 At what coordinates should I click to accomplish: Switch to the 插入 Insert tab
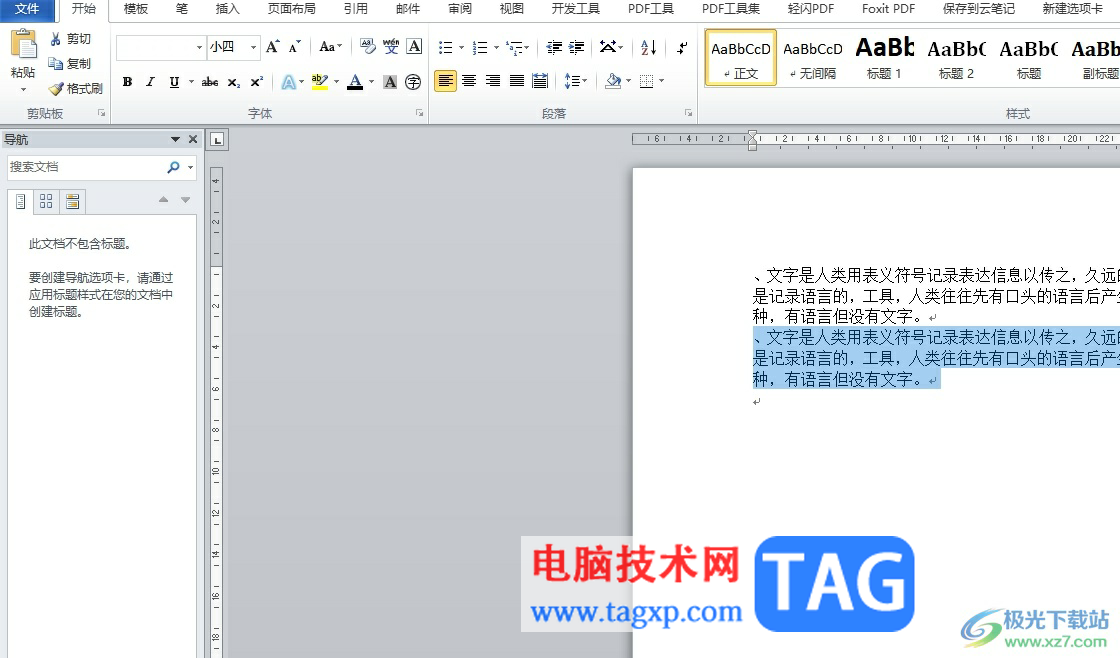coord(227,9)
